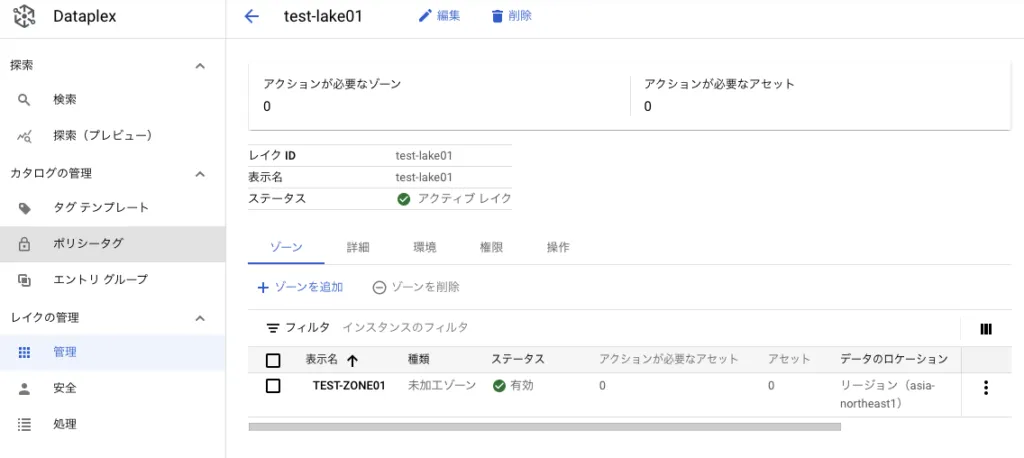Image resolution: width=1024 pixels, height=458 pixels.
Task: Click the 編集 pencil button
Action: pos(440,16)
